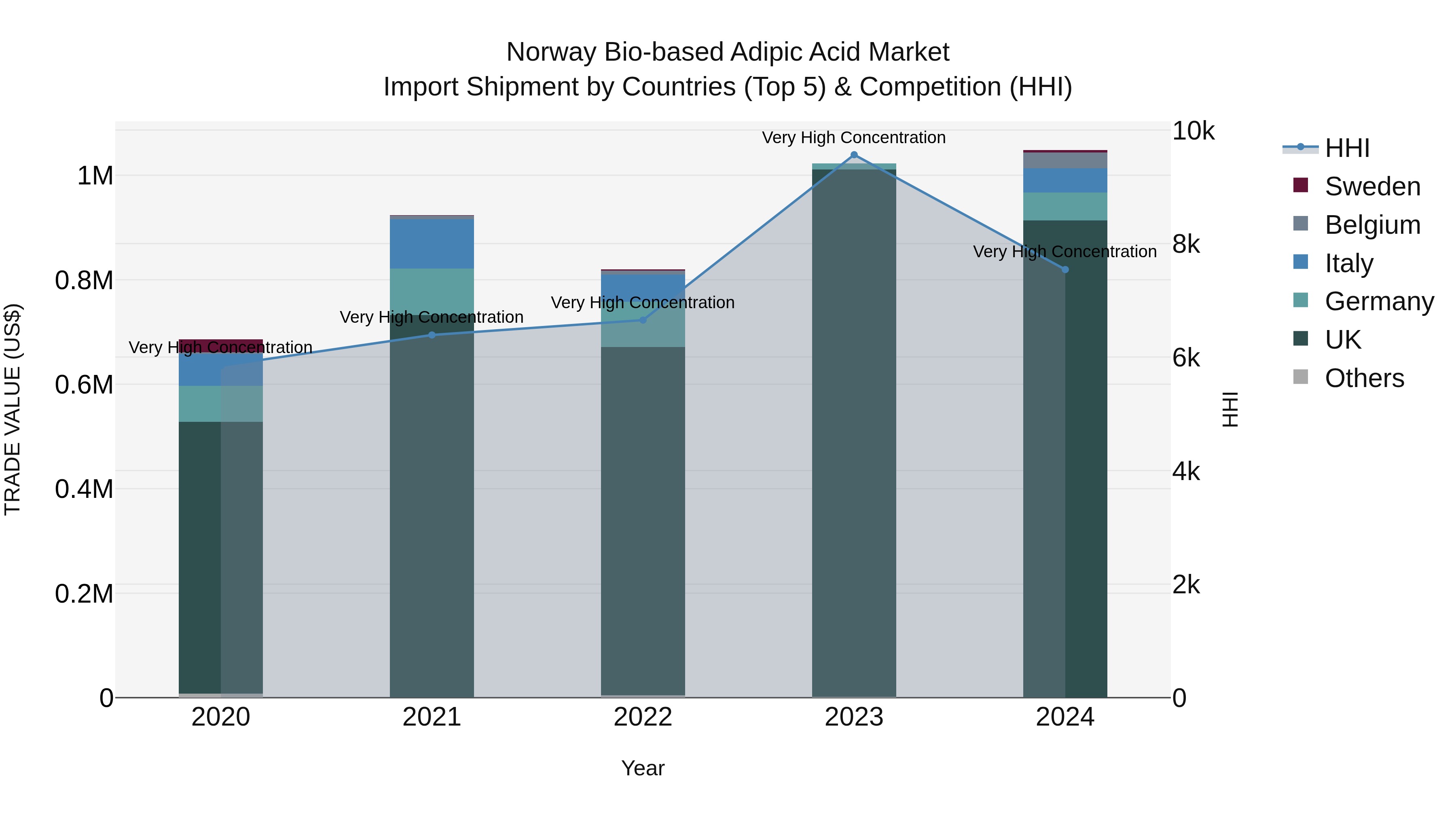Click the 2024 Very High Concentration annotation
Viewport: 1456px width, 819px height.
coord(1065,252)
